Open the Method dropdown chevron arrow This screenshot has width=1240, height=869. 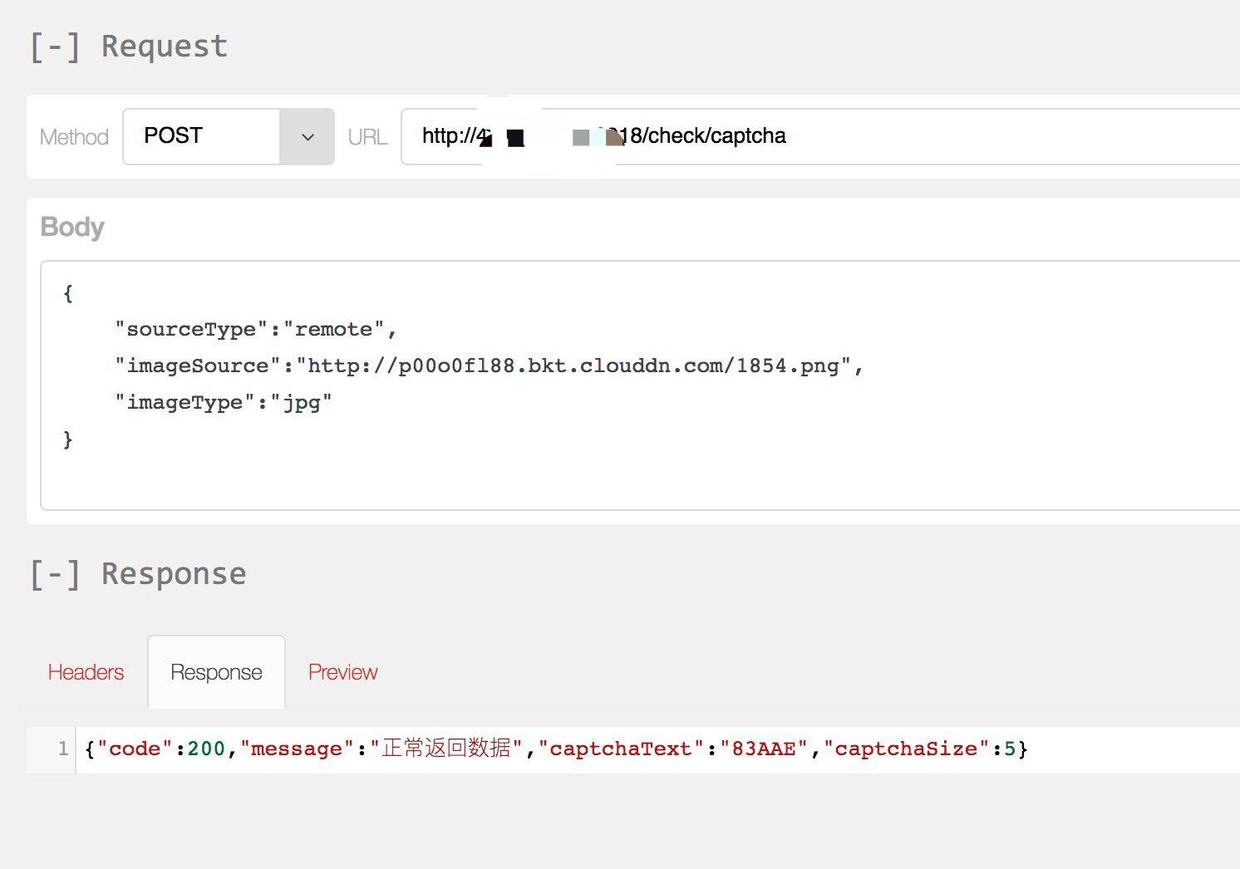[307, 137]
